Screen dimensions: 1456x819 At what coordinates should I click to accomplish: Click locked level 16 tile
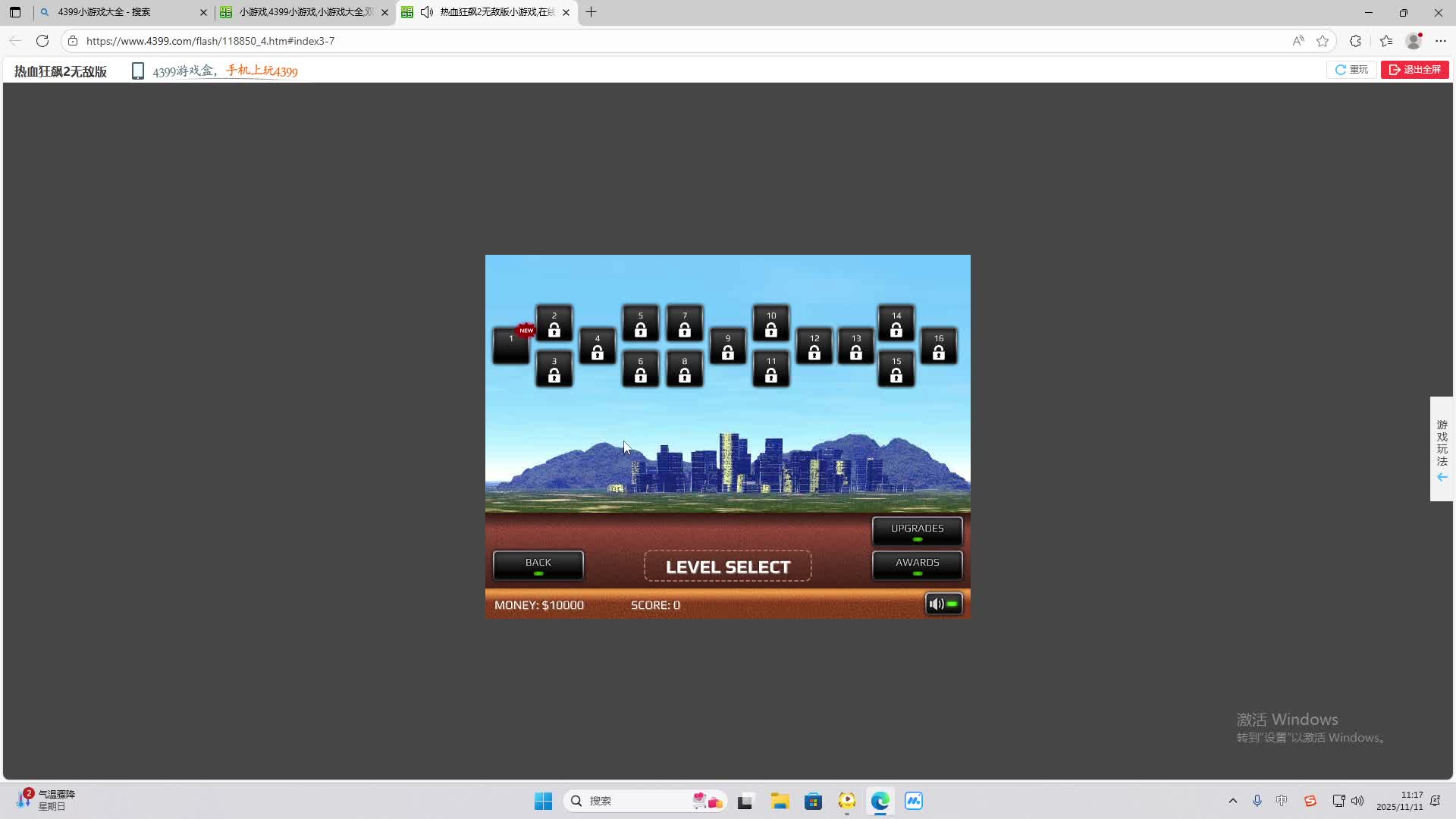938,347
